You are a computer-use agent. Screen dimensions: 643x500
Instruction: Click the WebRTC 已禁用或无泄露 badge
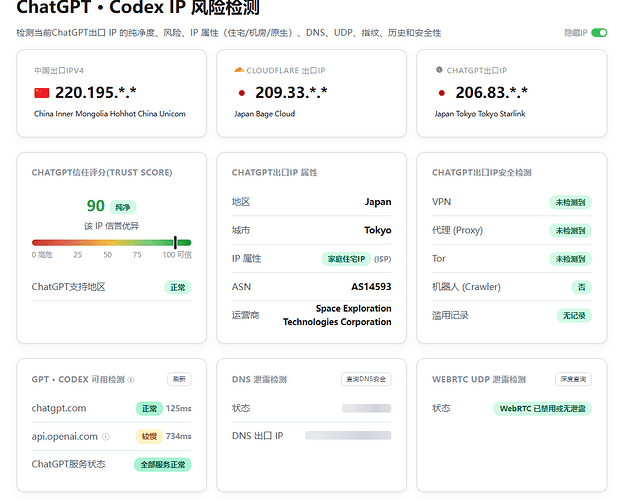pos(543,409)
